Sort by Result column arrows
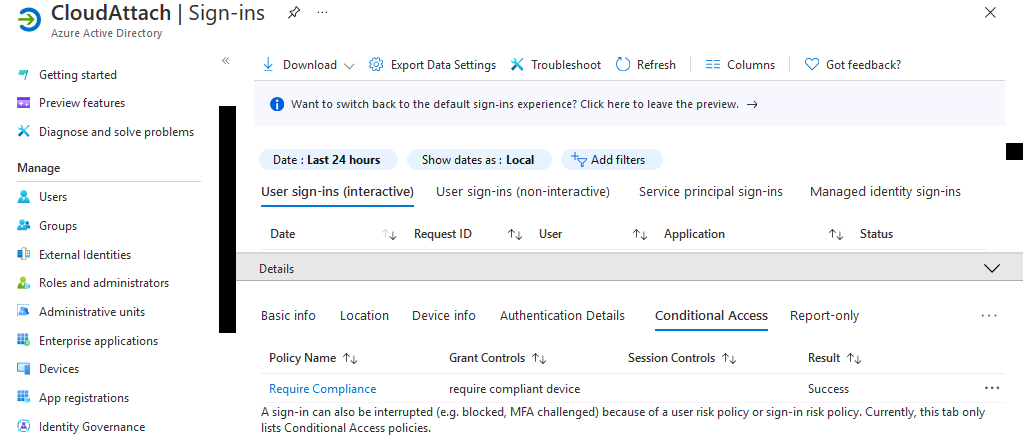Screen dimensions: 1023x445 click(854, 358)
